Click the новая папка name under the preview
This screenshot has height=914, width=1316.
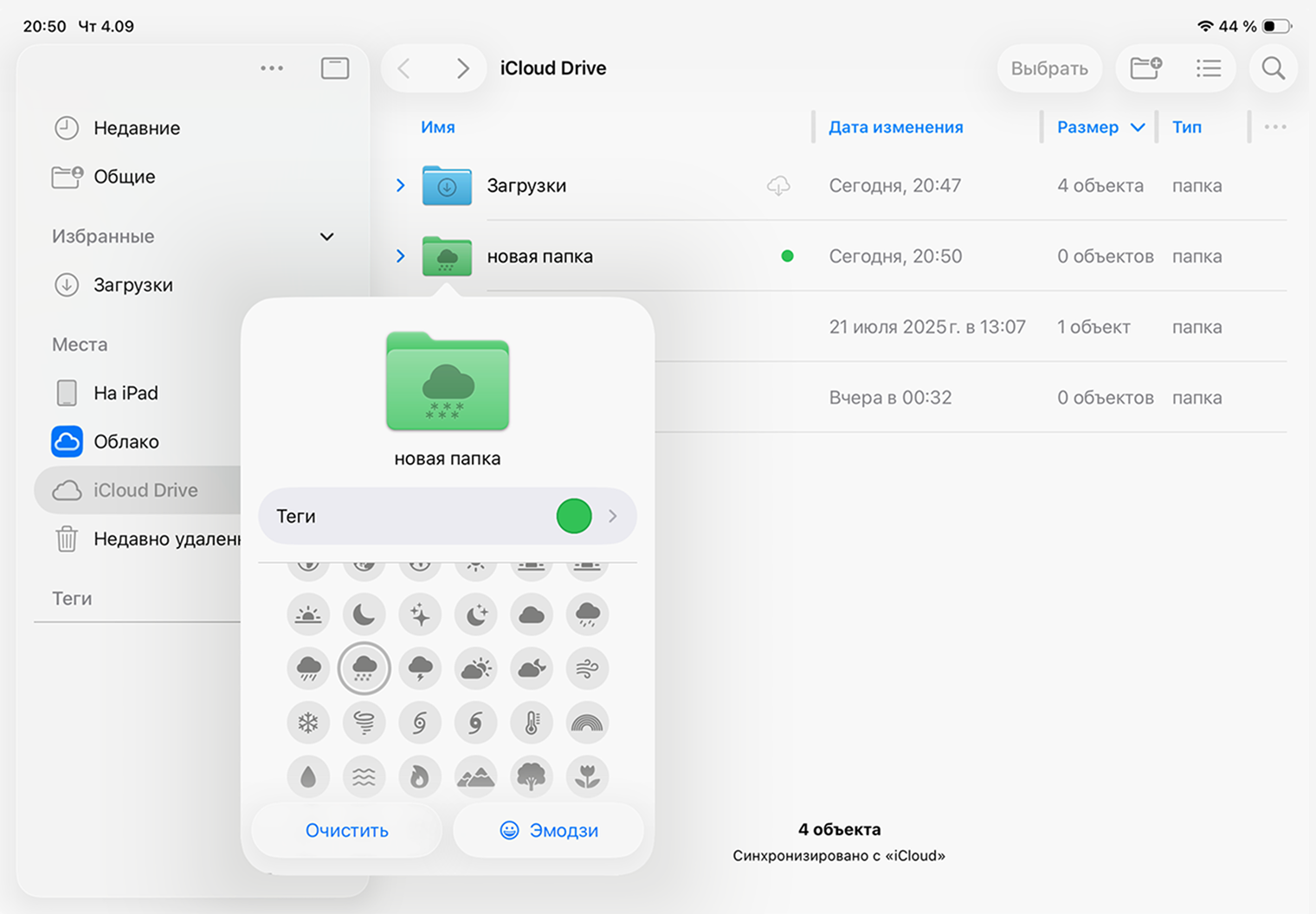(448, 459)
